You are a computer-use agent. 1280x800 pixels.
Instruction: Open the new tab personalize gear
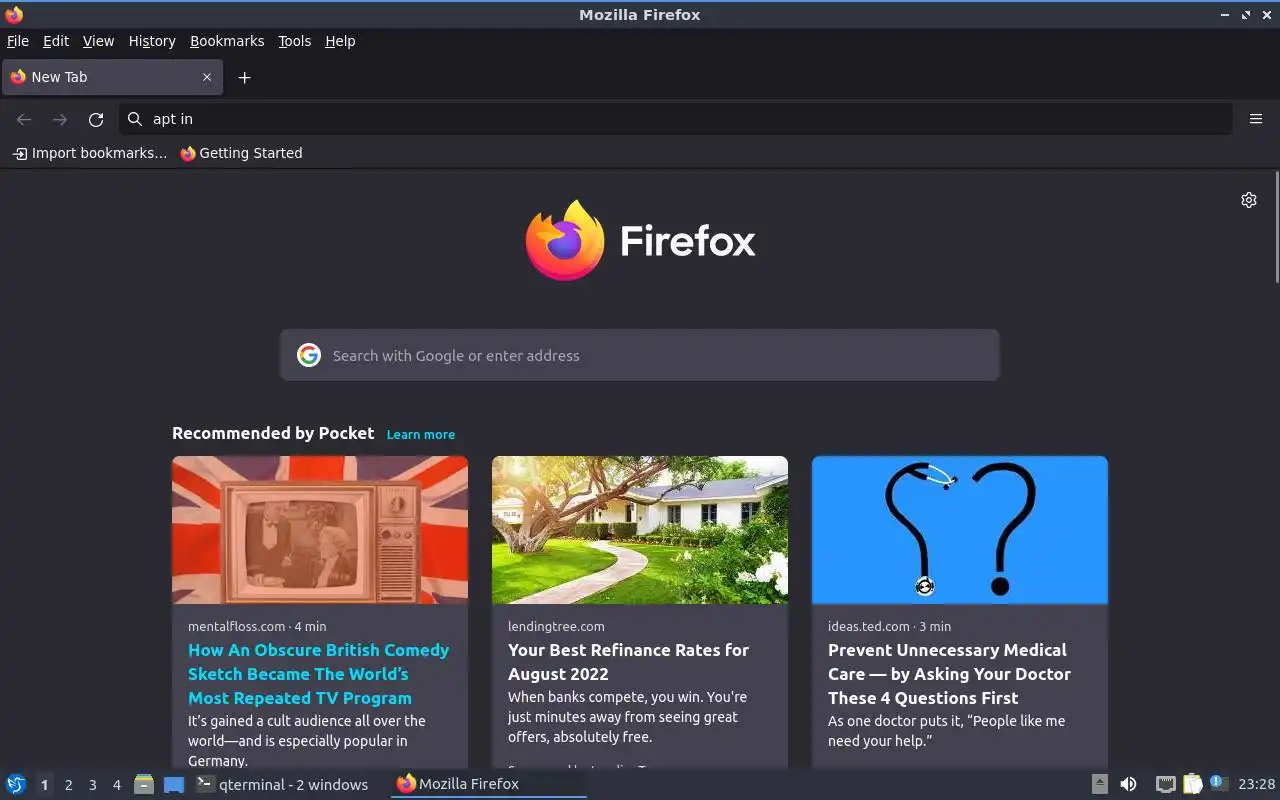[1249, 200]
